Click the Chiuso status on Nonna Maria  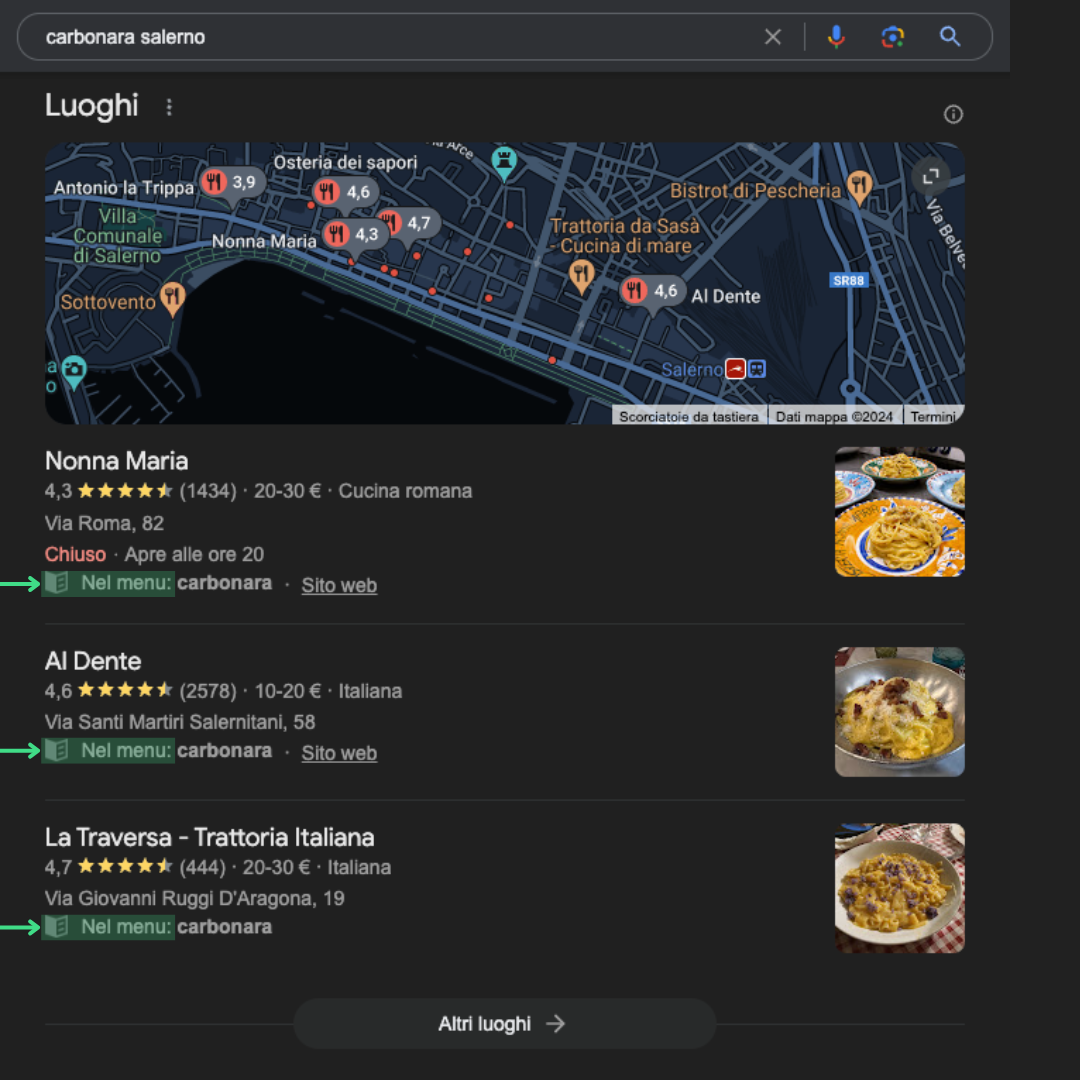point(75,554)
